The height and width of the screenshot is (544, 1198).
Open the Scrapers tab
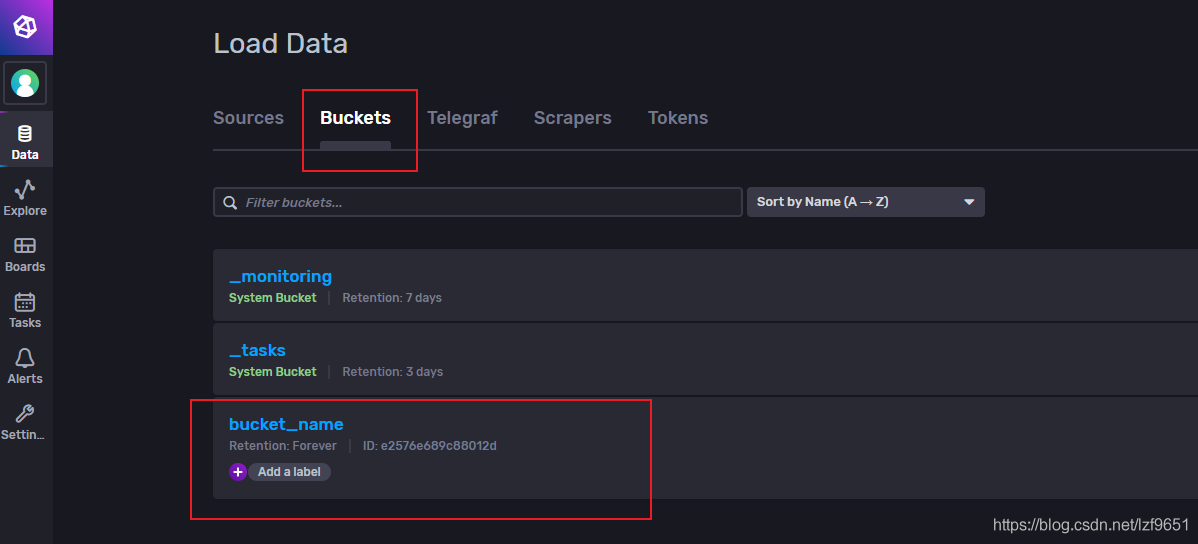[572, 118]
